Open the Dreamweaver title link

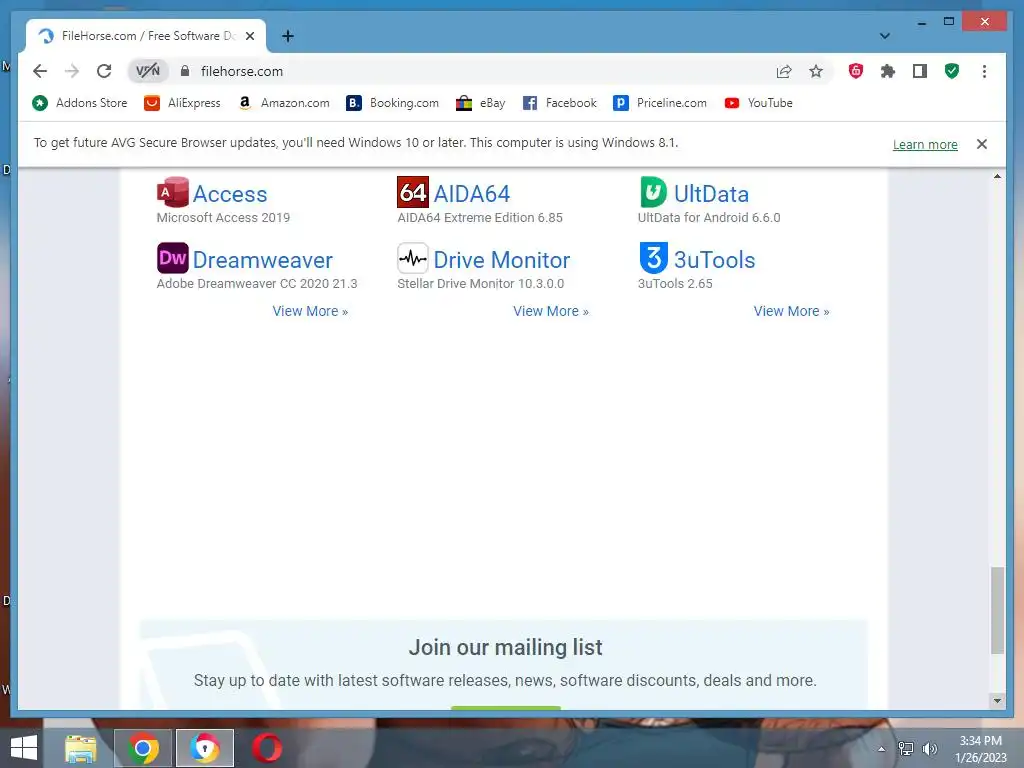click(x=263, y=260)
